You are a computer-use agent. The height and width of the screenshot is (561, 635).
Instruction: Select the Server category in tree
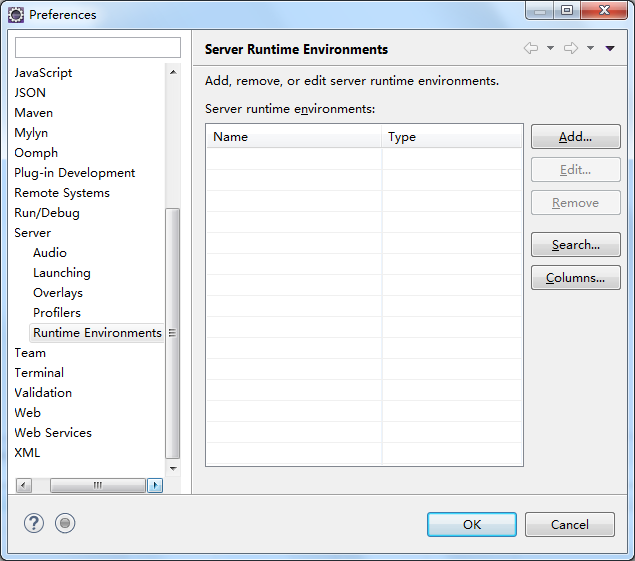33,233
